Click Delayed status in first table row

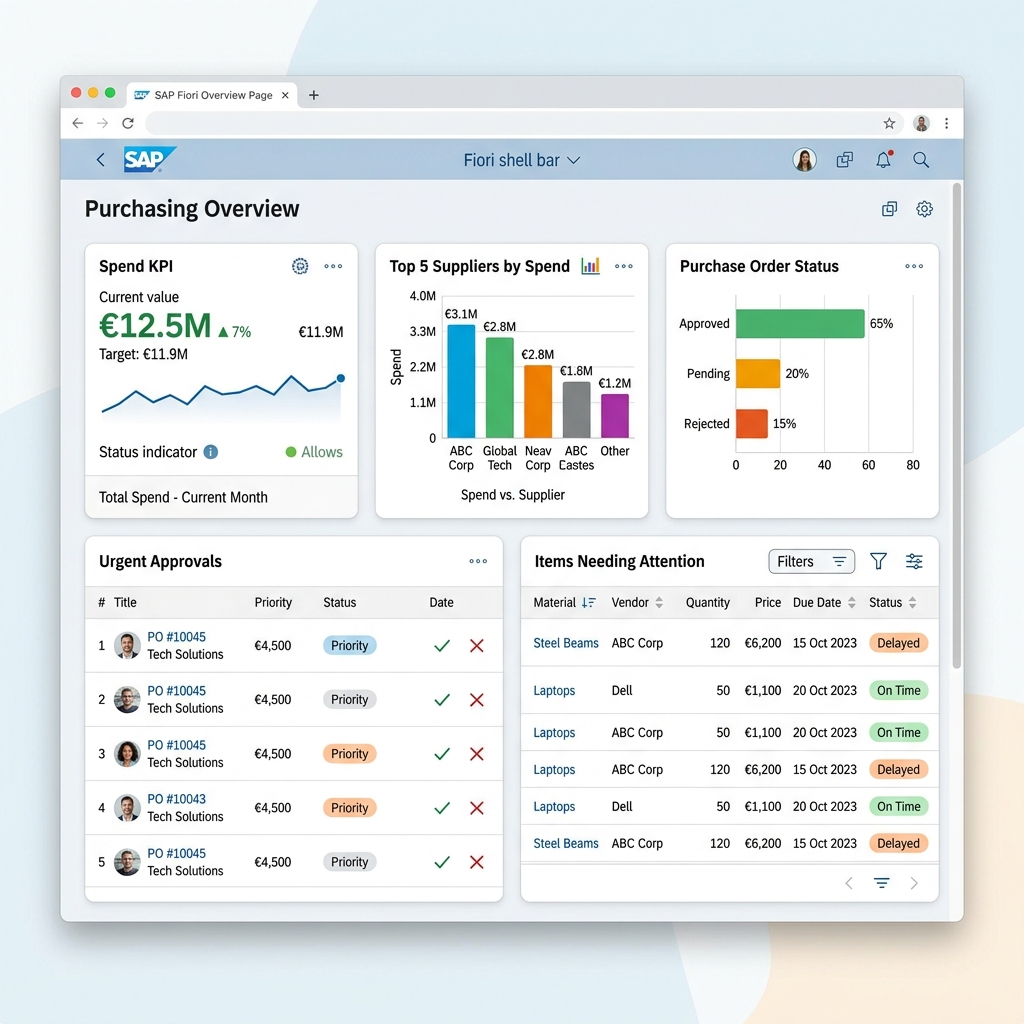(x=898, y=643)
